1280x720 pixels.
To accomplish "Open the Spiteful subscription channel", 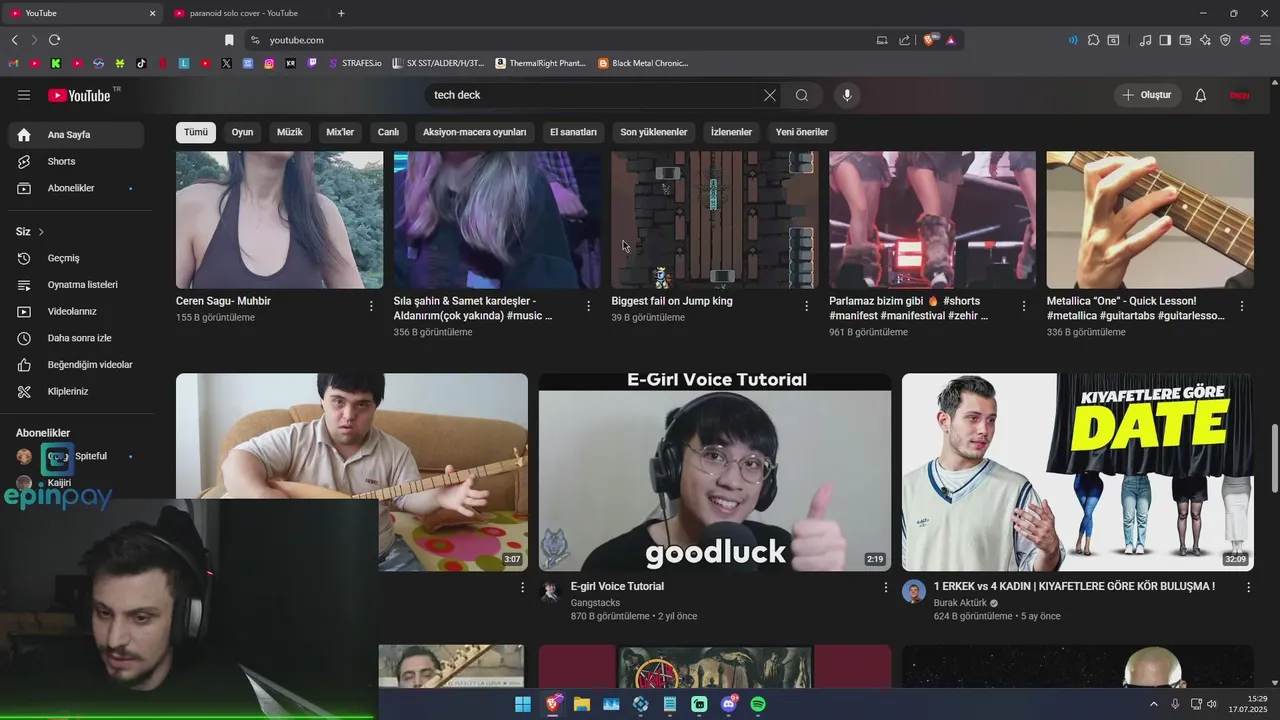I will click(74, 456).
